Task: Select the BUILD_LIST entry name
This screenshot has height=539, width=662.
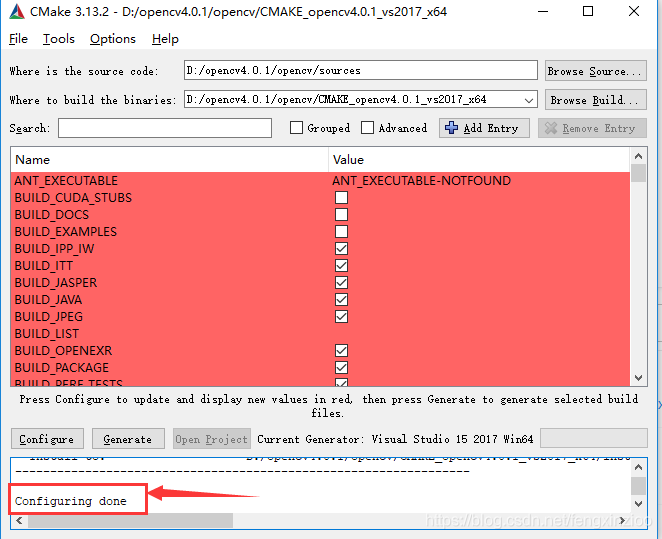Action: click(46, 334)
